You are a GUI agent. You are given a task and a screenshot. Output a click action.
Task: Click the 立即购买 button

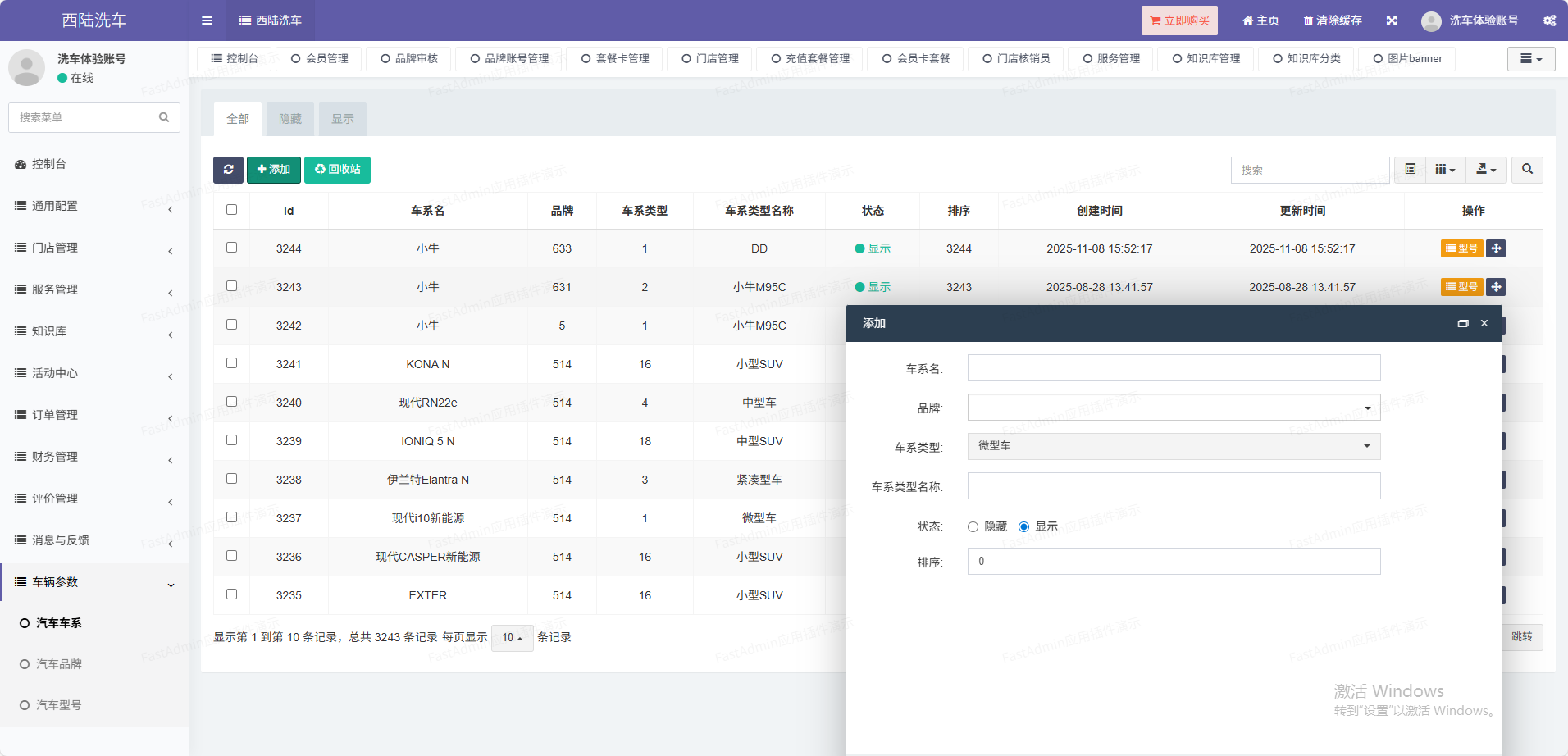1179,20
